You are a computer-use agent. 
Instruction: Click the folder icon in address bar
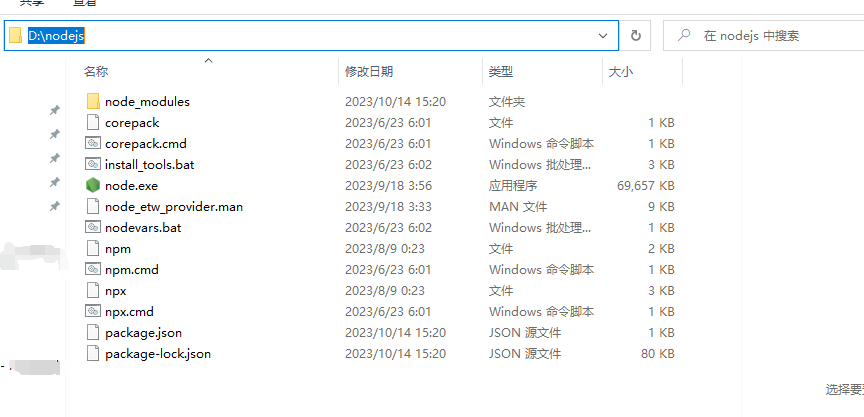coord(15,35)
